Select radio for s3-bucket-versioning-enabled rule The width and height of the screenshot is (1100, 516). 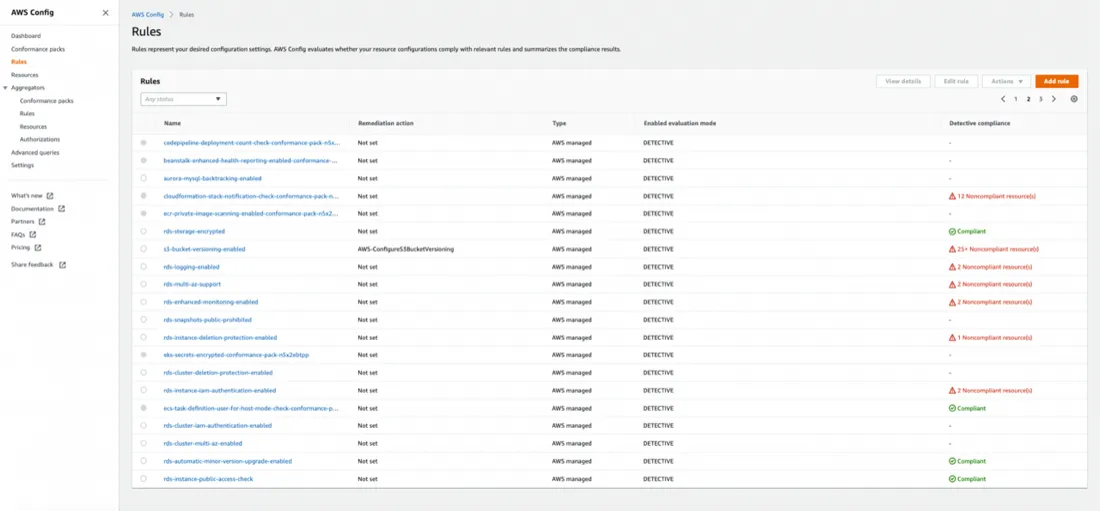[144, 249]
